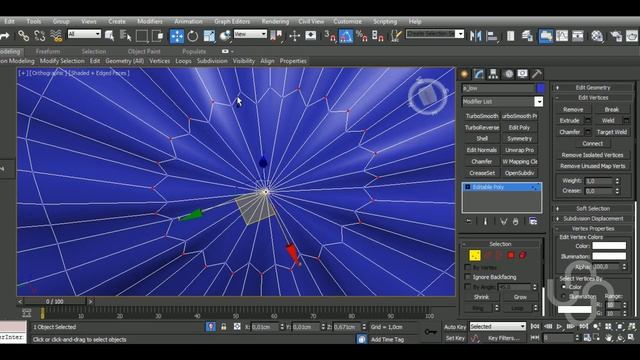The width and height of the screenshot is (640, 360).
Task: Select Vertex sub-object level icon
Action: [474, 255]
